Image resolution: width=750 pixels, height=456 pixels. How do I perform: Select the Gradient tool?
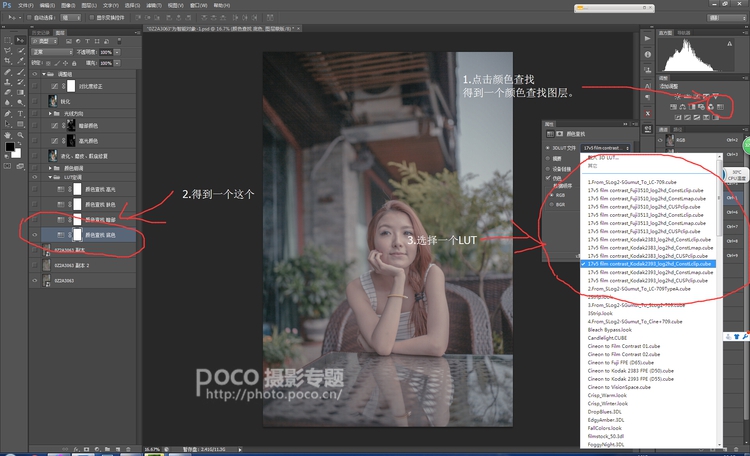pos(20,92)
